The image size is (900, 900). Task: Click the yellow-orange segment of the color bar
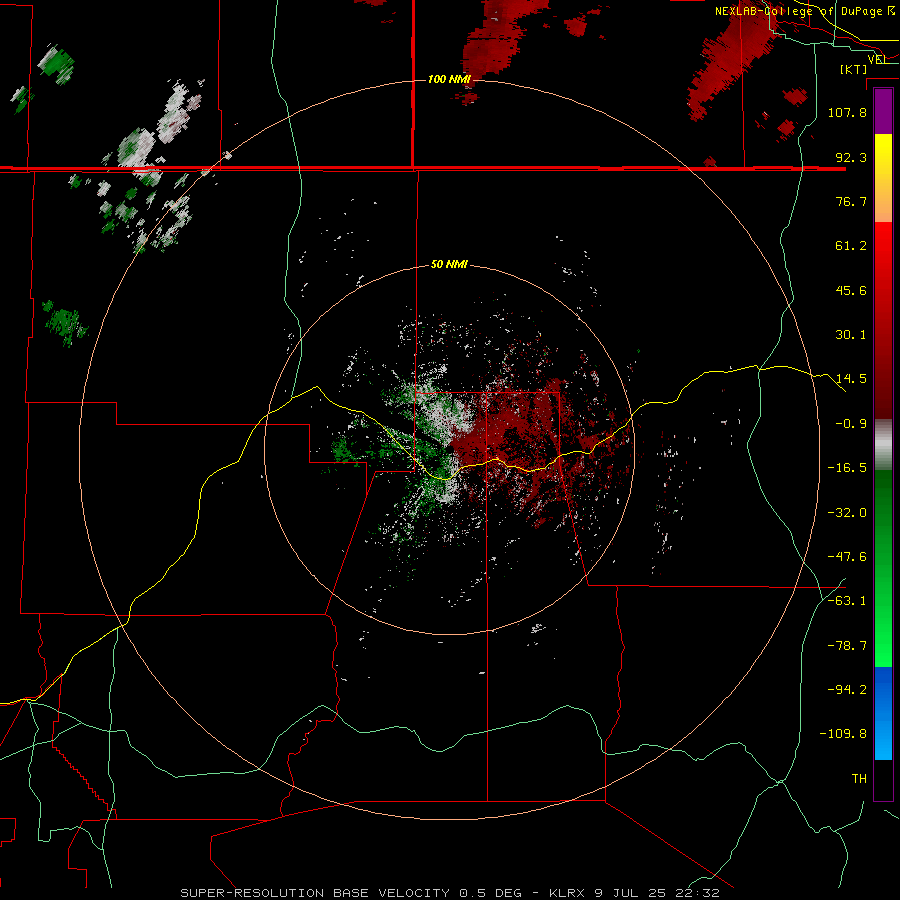pyautogui.click(x=883, y=178)
